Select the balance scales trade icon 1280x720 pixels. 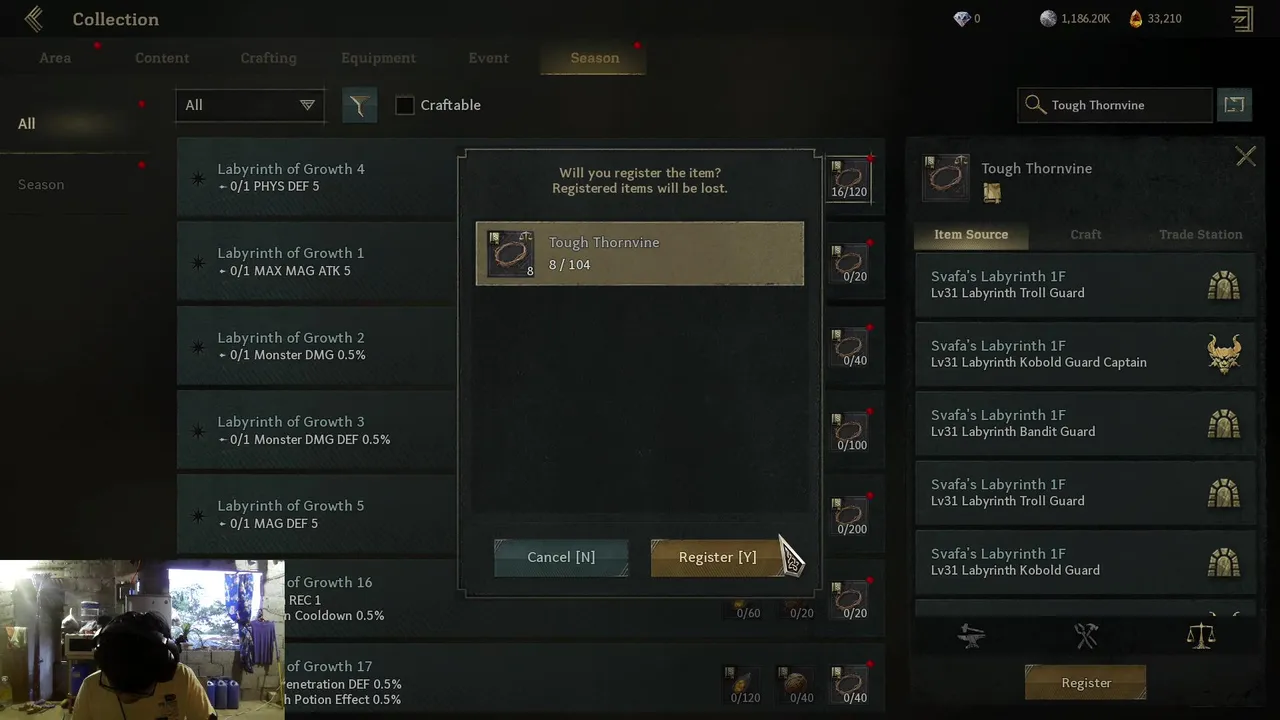pyautogui.click(x=1200, y=636)
